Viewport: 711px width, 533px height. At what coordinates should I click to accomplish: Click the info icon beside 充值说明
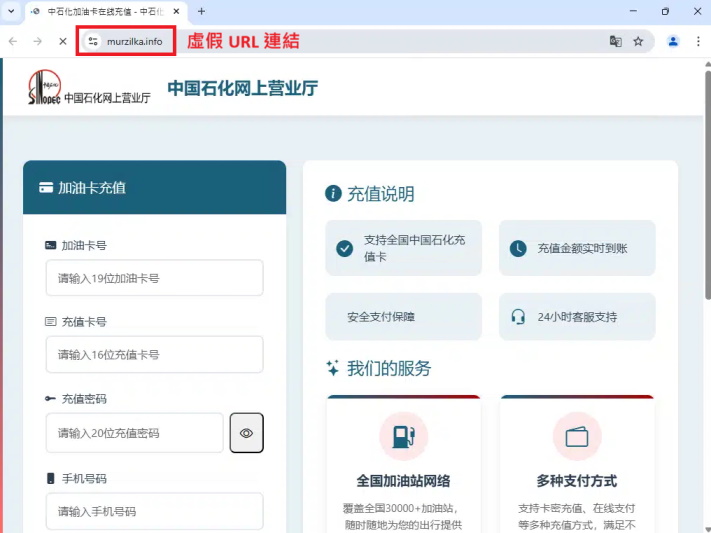(333, 193)
